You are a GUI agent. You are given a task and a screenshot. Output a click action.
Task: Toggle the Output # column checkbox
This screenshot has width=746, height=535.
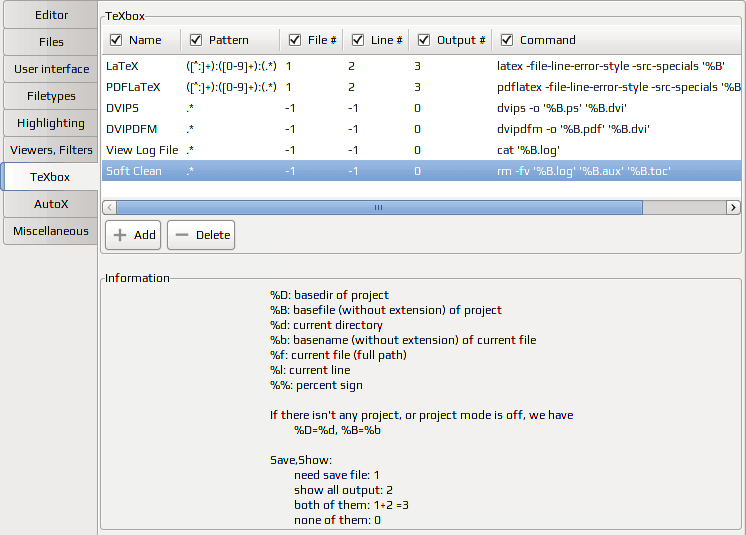(424, 40)
